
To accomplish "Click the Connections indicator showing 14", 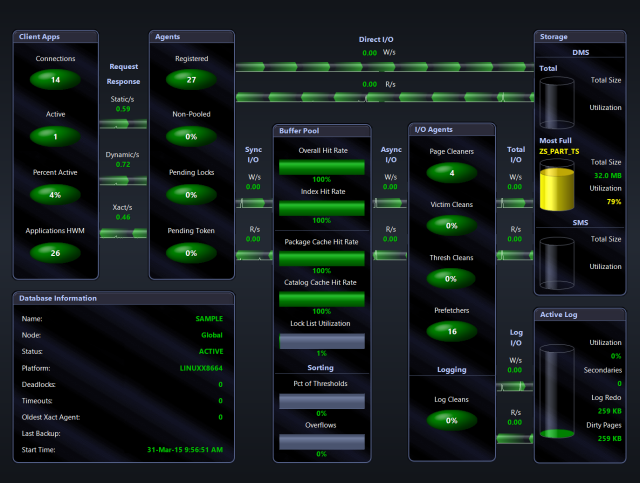I will (55, 80).
